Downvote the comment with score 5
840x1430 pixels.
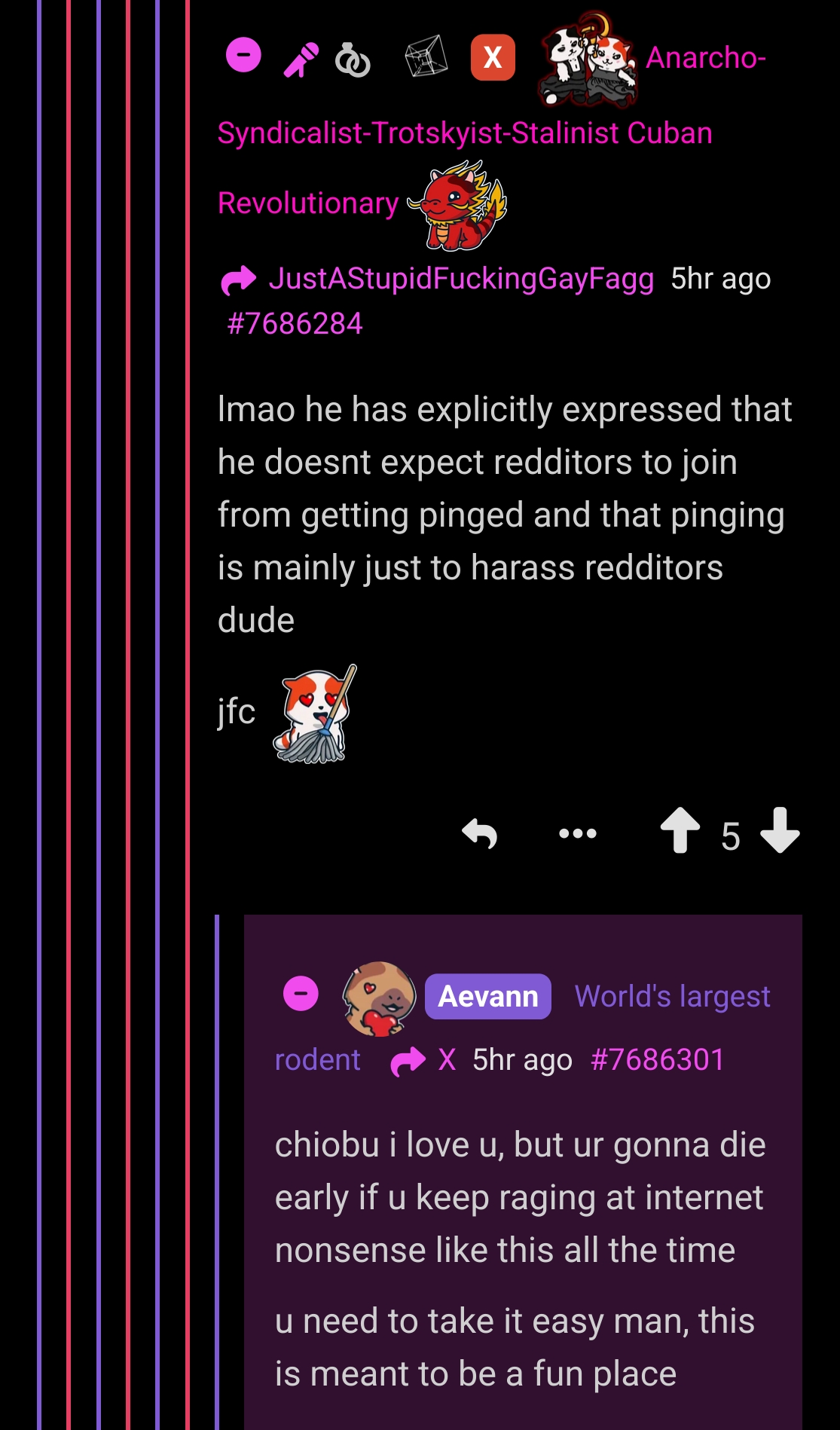point(780,830)
